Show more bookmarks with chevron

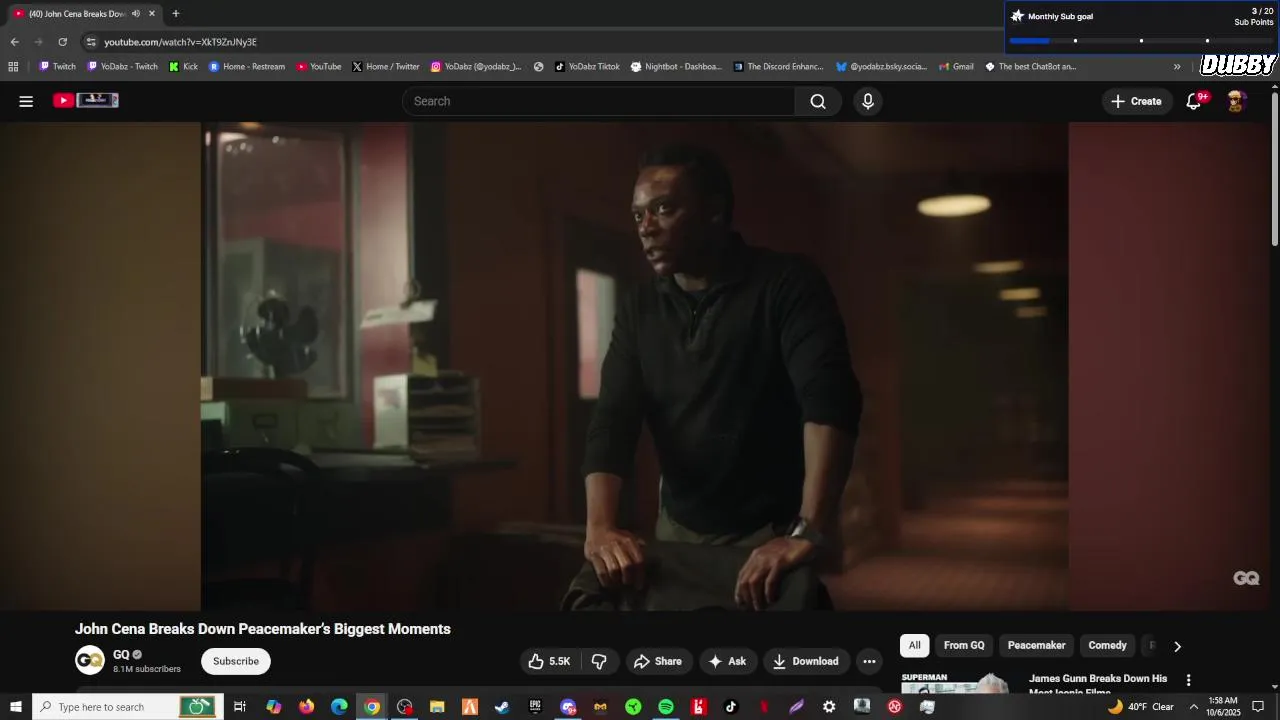(1177, 67)
